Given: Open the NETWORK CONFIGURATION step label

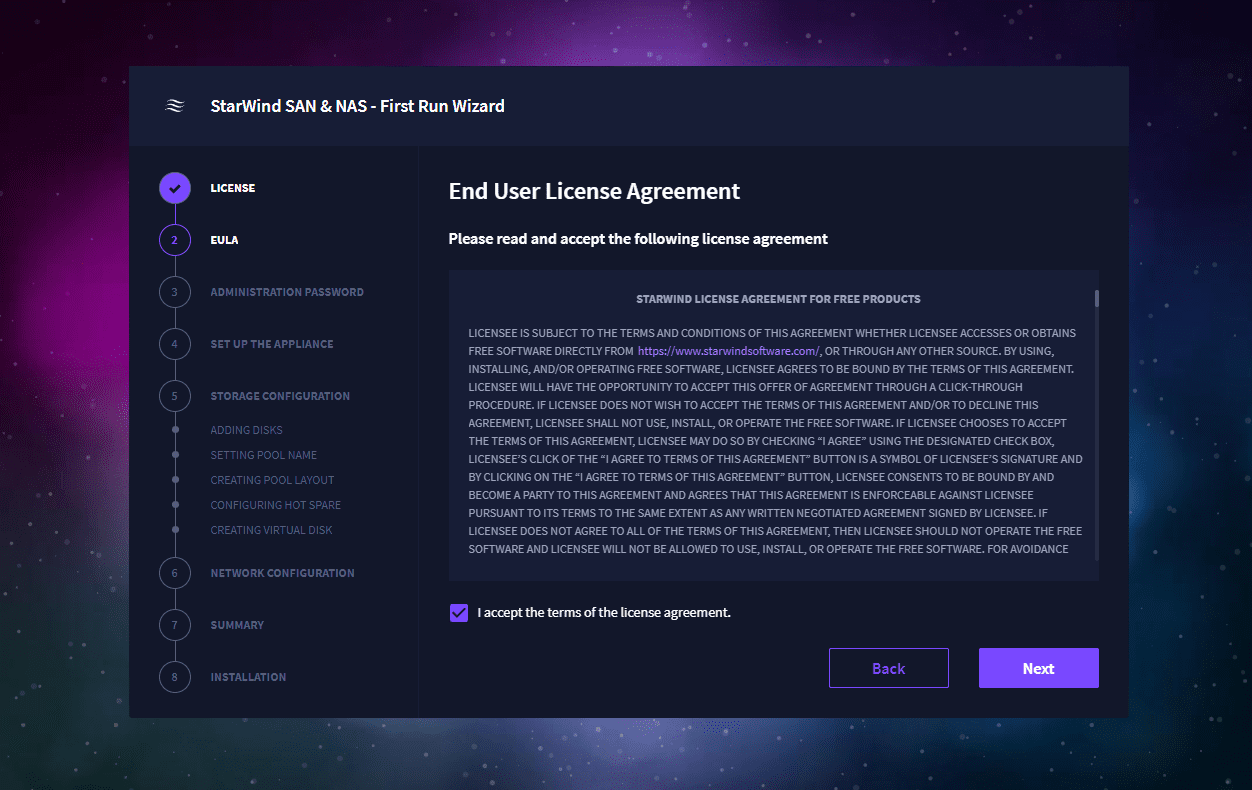Looking at the screenshot, I should point(282,573).
